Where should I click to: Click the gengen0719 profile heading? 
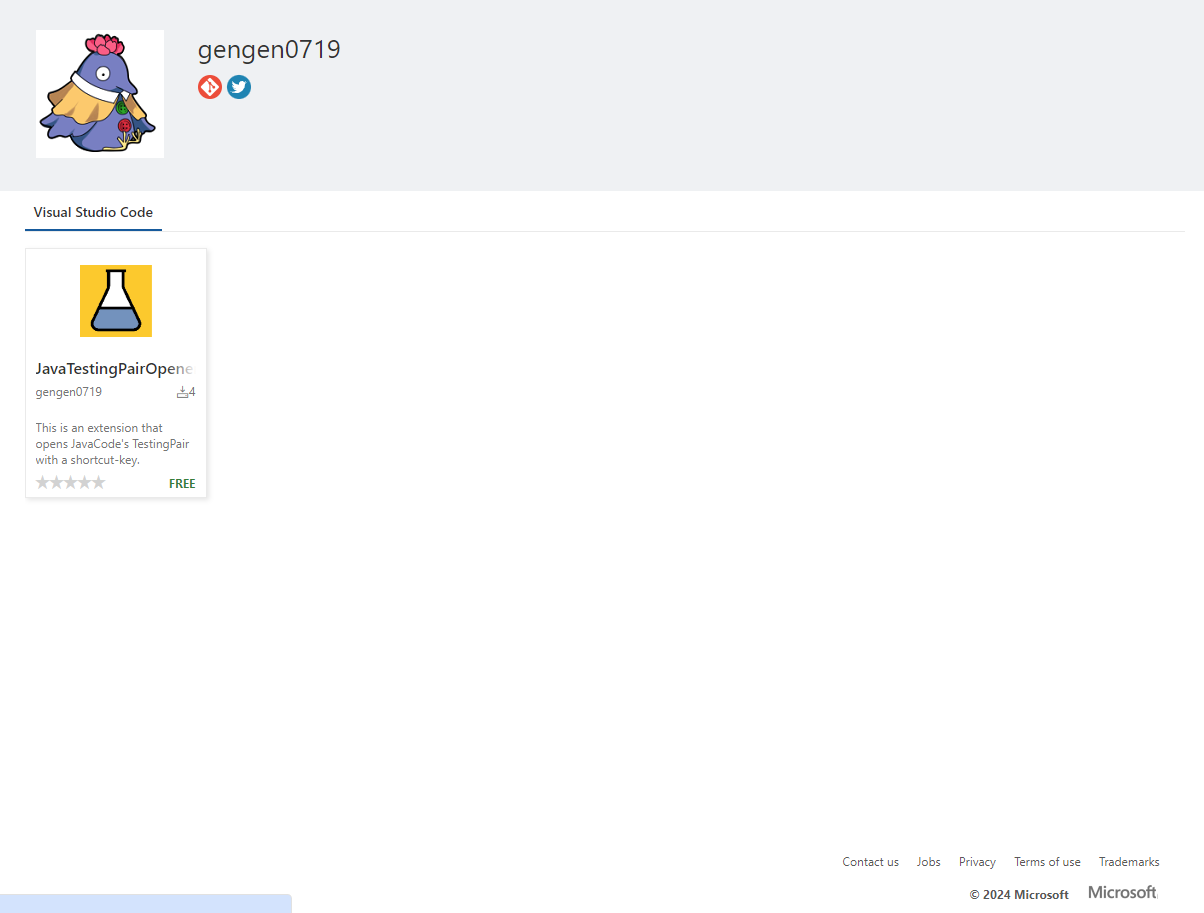click(x=269, y=49)
